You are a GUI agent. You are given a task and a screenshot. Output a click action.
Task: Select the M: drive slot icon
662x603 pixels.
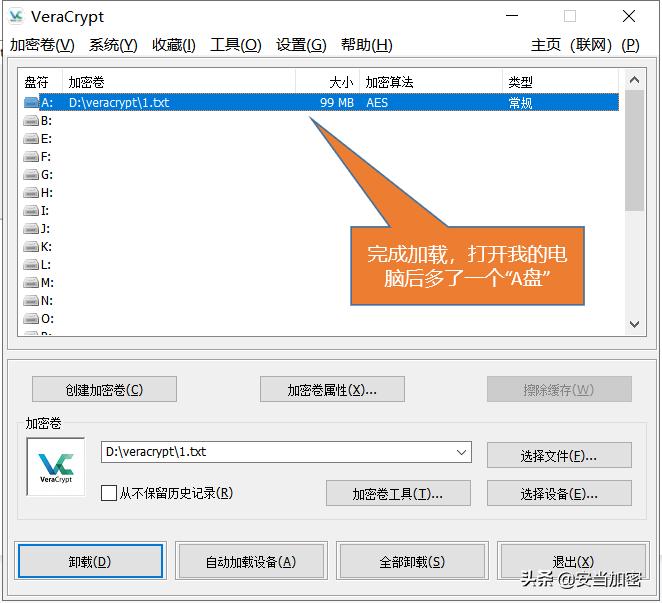click(x=31, y=282)
